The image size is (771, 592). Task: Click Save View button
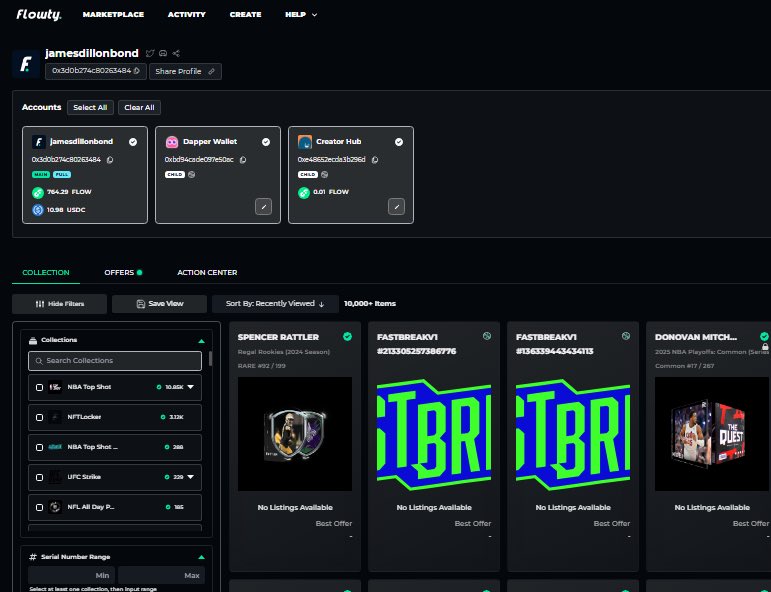point(159,304)
